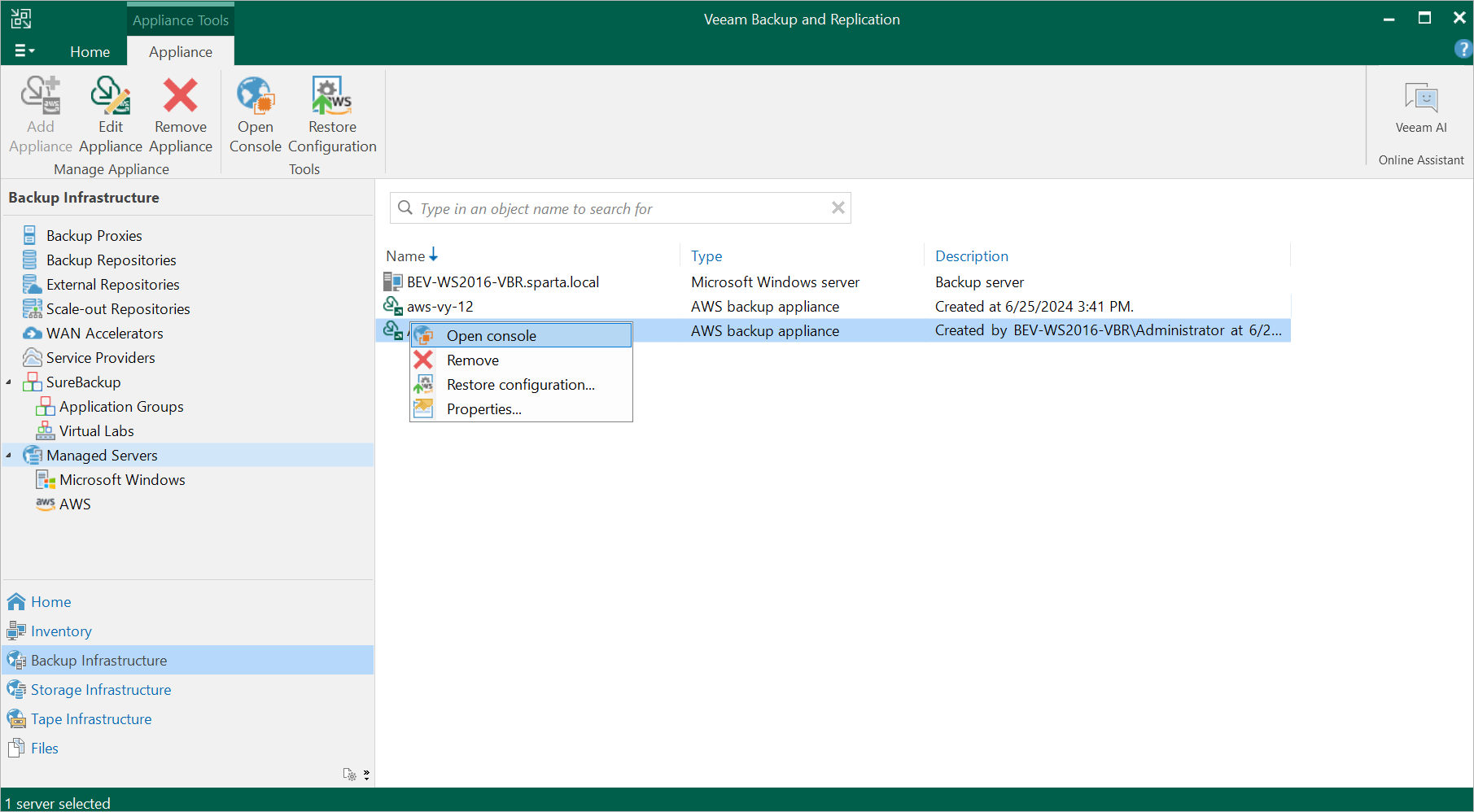Viewport: 1474px width, 812px height.
Task: Open the Files navigation view
Action: click(44, 748)
